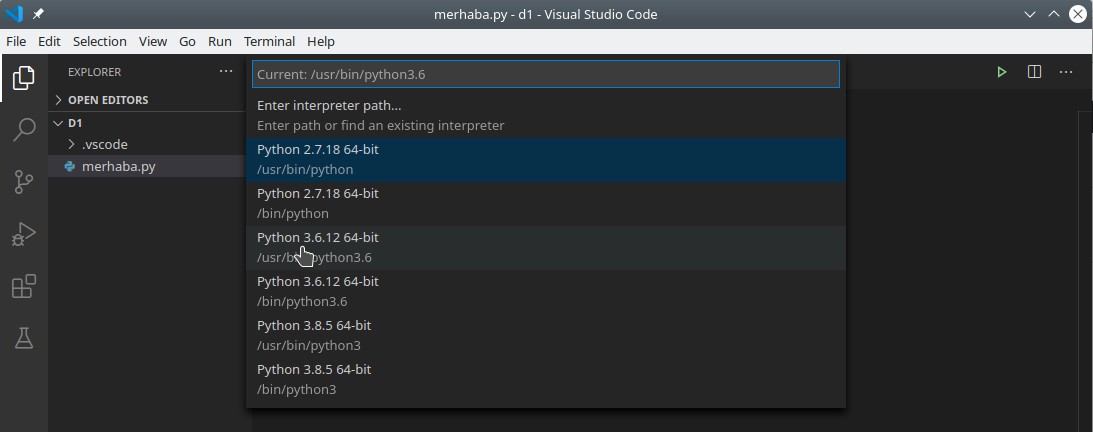Image resolution: width=1093 pixels, height=432 pixels.
Task: Open the File menu
Action: 16,41
